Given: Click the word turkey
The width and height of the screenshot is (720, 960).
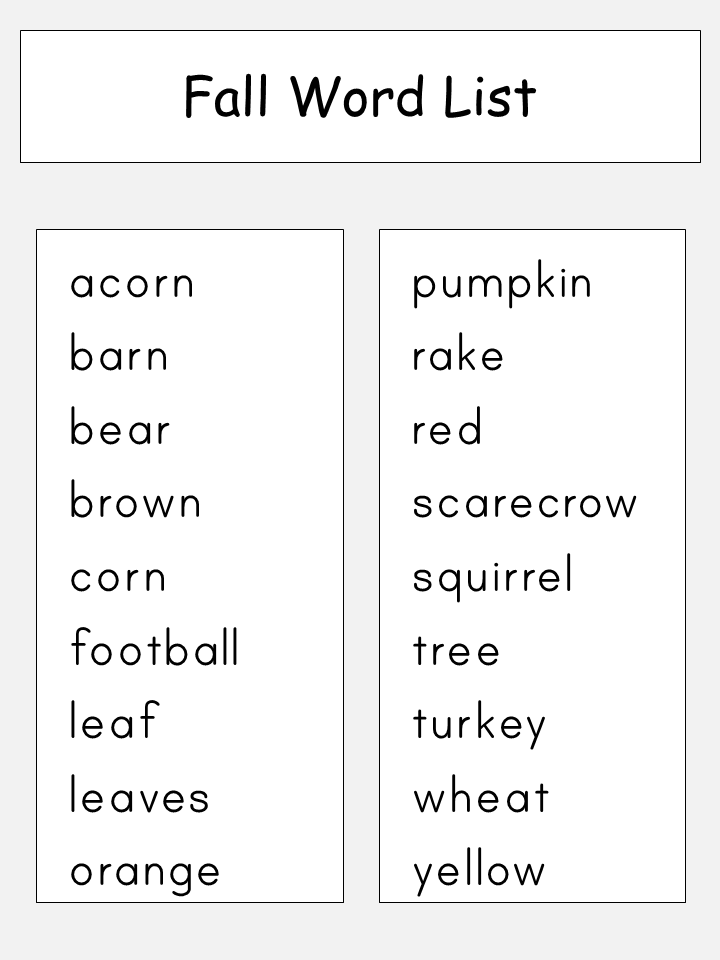Looking at the screenshot, I should click(479, 724).
